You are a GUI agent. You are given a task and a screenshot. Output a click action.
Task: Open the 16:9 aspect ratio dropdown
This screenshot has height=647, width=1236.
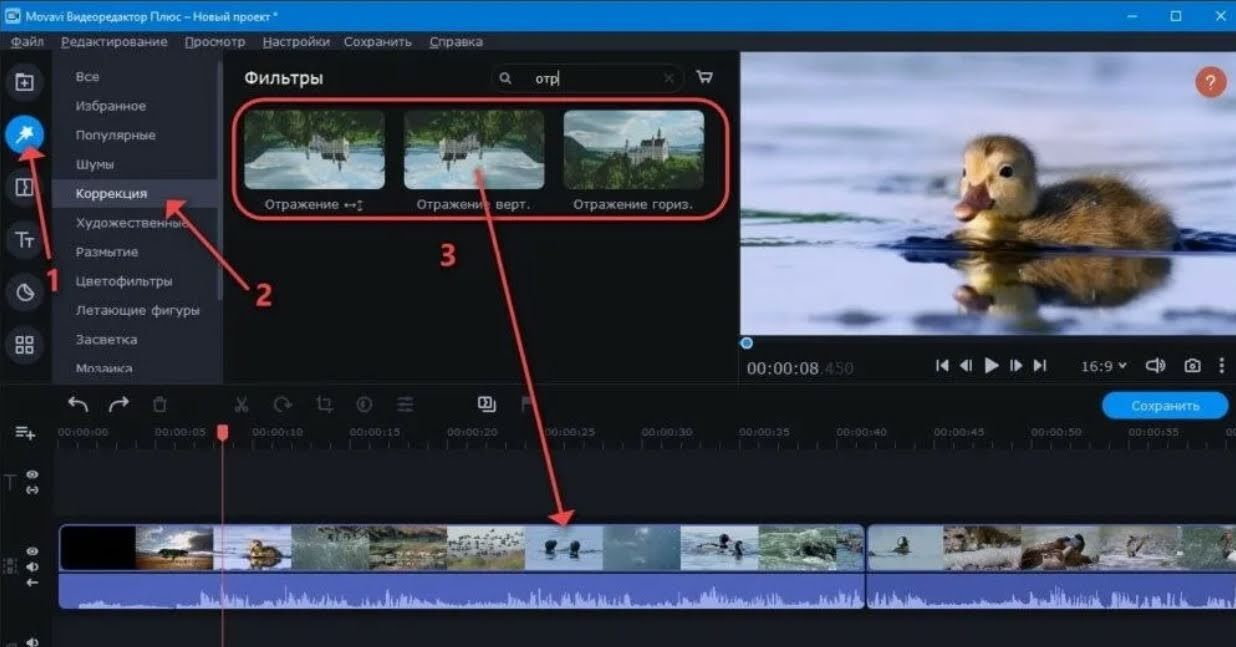[x=1103, y=366]
